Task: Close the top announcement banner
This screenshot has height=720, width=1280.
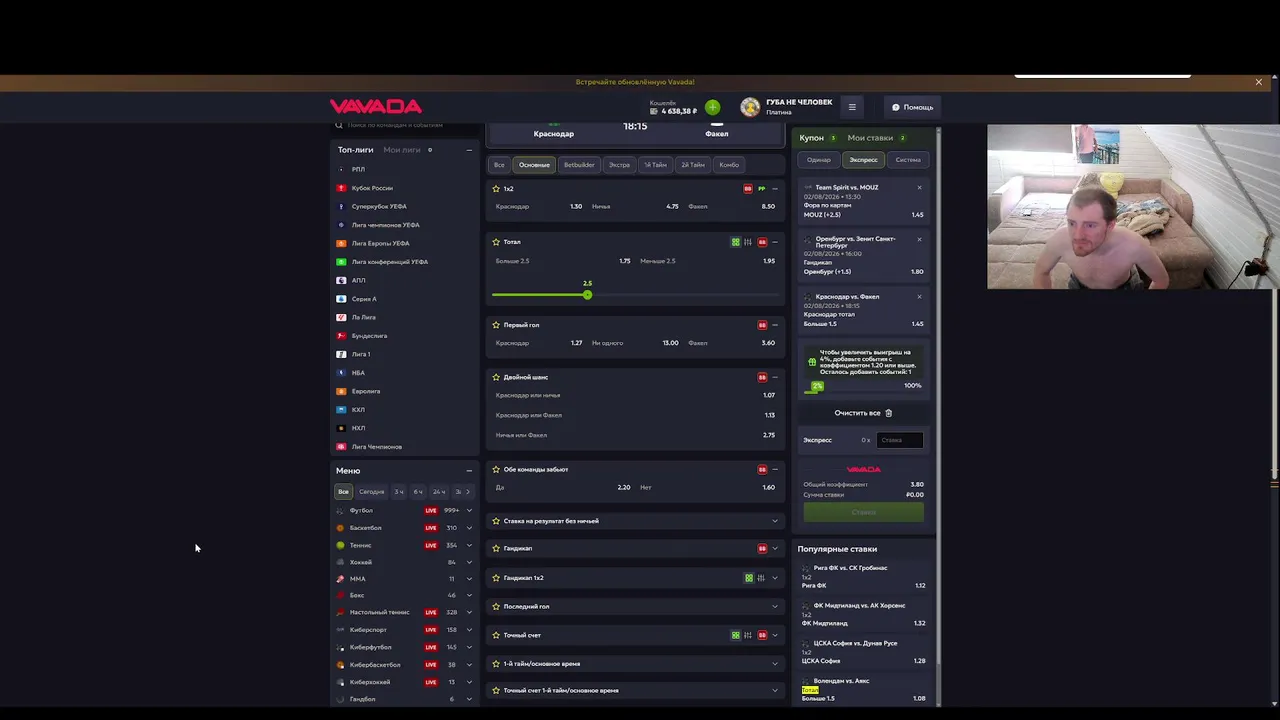Action: [1258, 82]
